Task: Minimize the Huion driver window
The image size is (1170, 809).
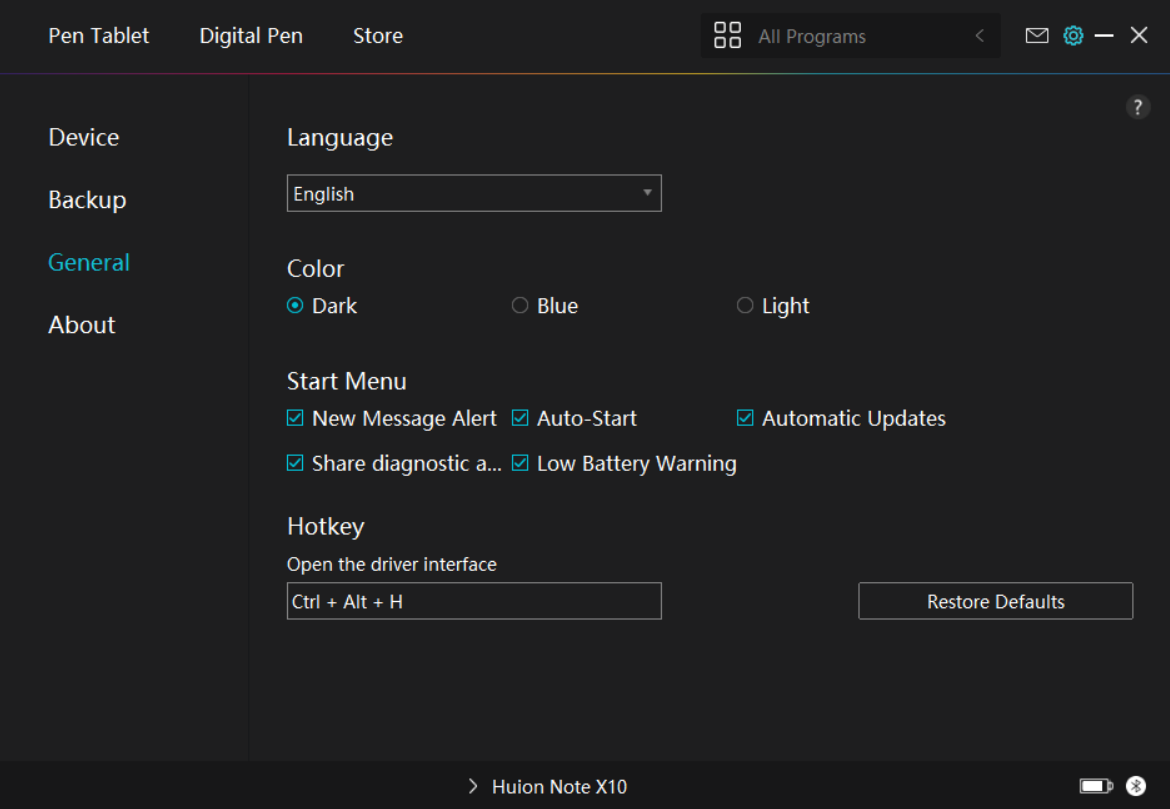Action: pyautogui.click(x=1104, y=36)
